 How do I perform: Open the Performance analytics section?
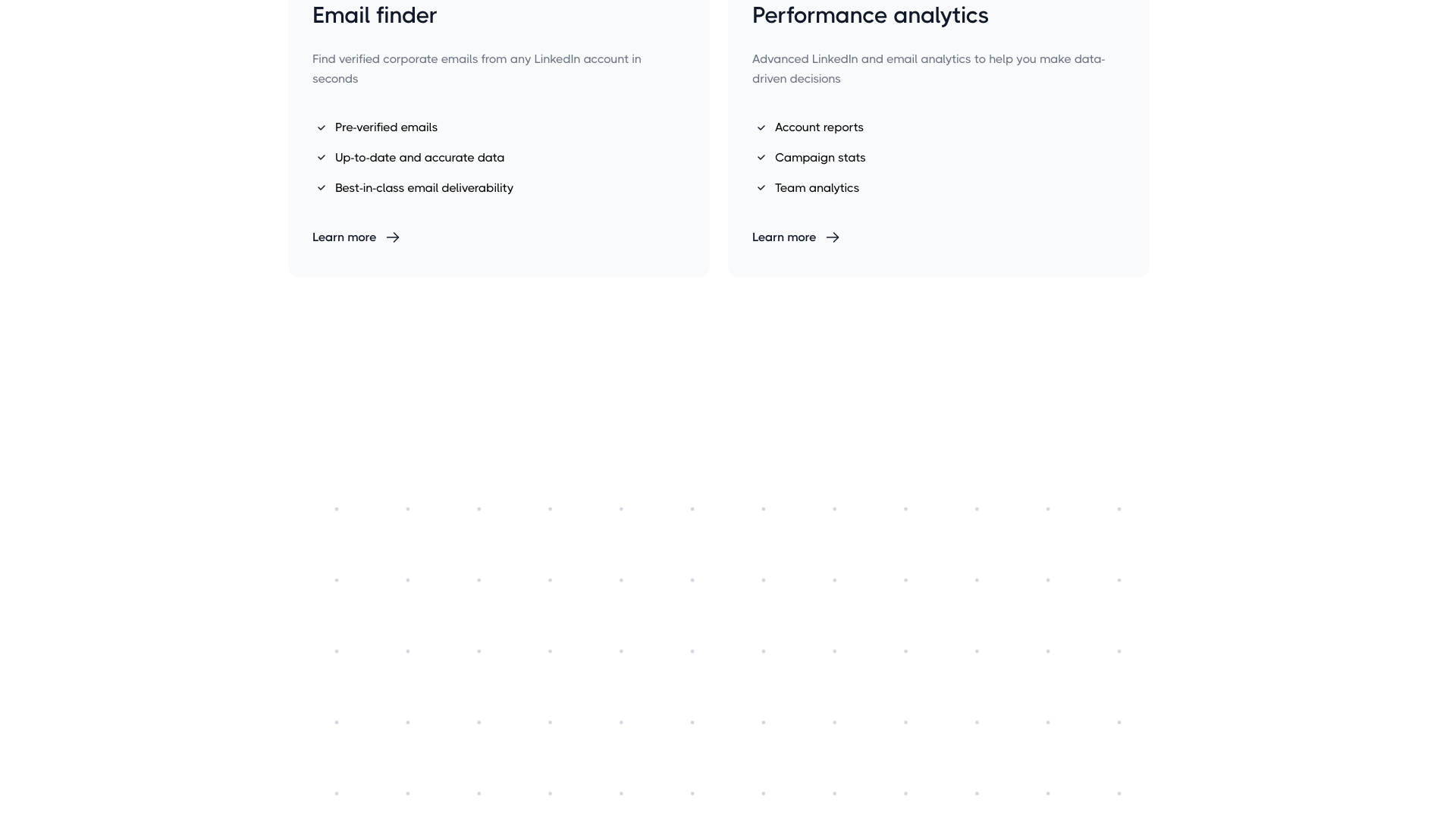point(870,15)
